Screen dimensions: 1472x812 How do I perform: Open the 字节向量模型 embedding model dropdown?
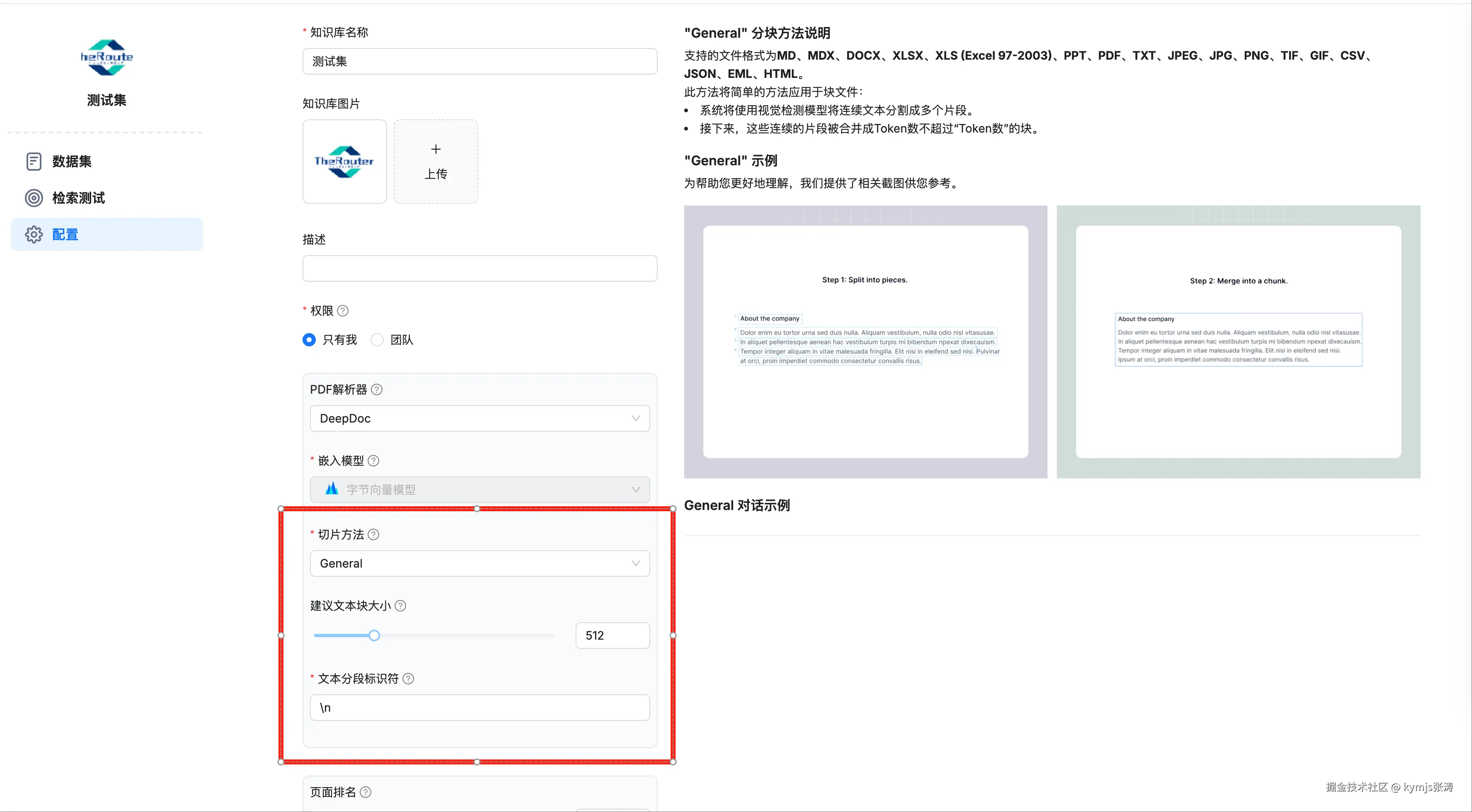pyautogui.click(x=479, y=490)
